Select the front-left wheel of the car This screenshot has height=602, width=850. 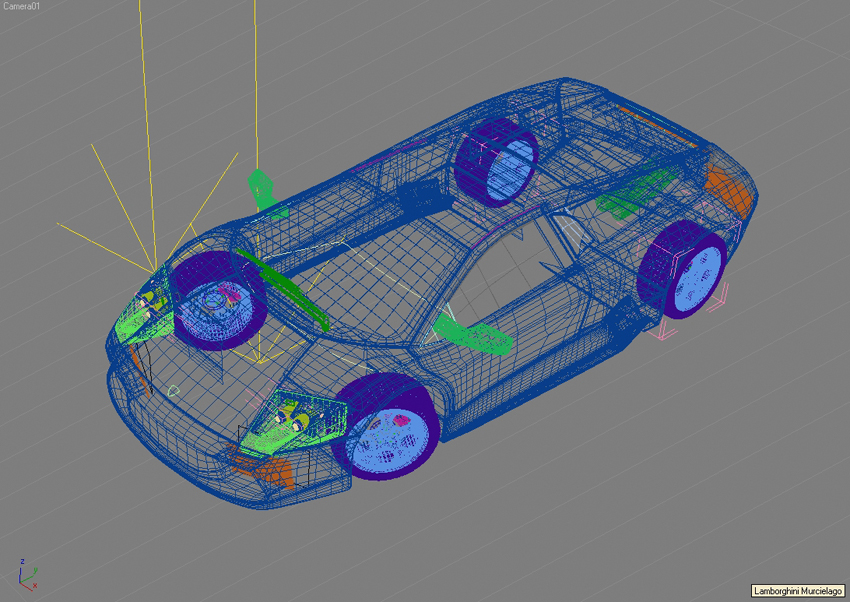pyautogui.click(x=218, y=302)
